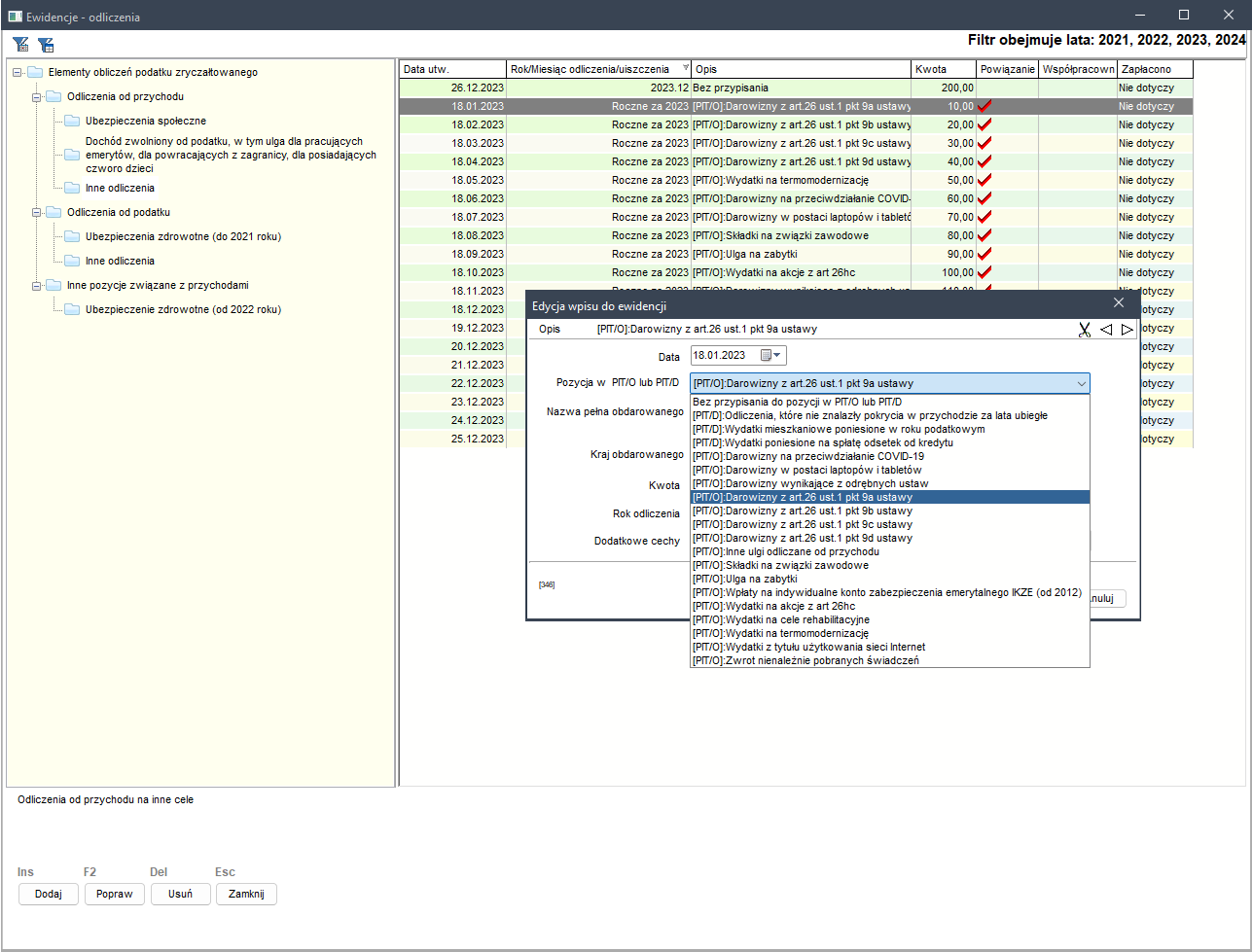Select [PIT/O]:Zwrot nienależnie pobranych świadczeń
This screenshot has height=952, width=1252.
click(890, 660)
